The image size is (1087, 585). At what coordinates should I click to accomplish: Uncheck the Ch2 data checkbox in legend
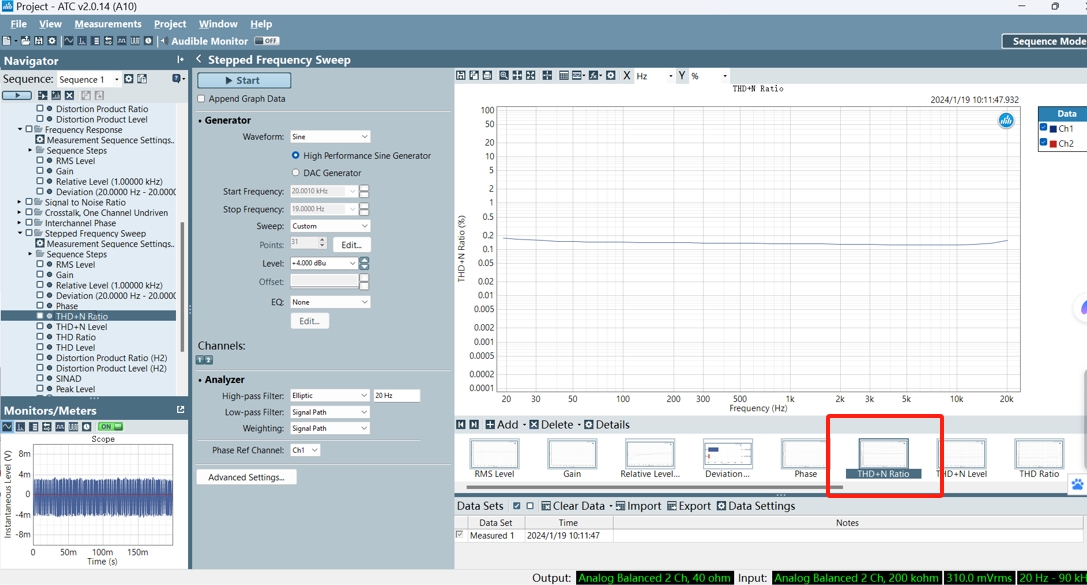pos(1043,143)
